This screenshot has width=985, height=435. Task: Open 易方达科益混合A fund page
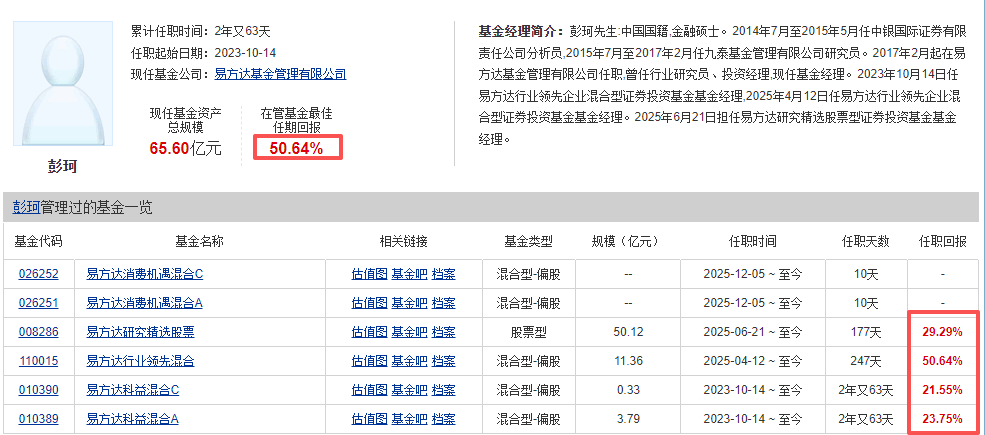pos(133,419)
